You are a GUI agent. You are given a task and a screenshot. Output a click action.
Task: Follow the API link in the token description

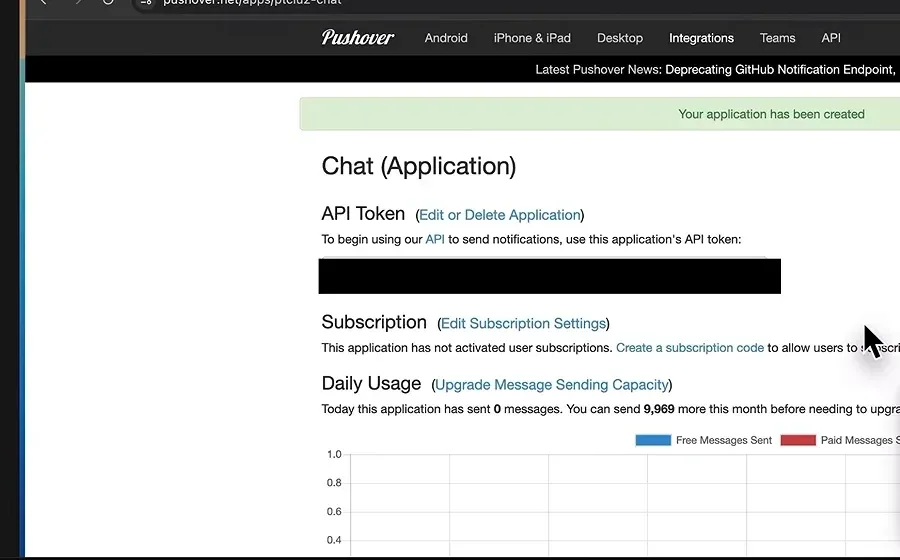pyautogui.click(x=435, y=239)
